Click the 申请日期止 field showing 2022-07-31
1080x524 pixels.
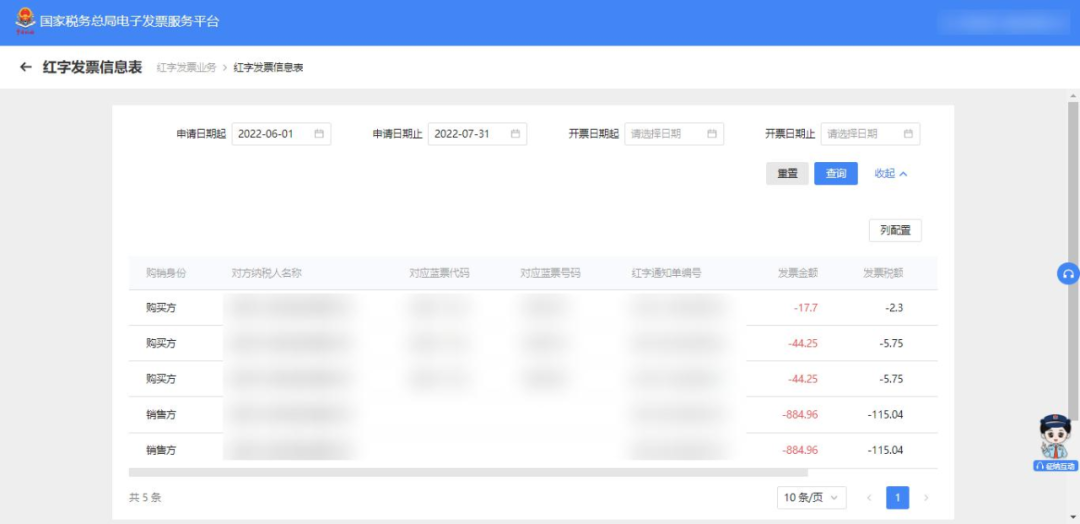[477, 134]
